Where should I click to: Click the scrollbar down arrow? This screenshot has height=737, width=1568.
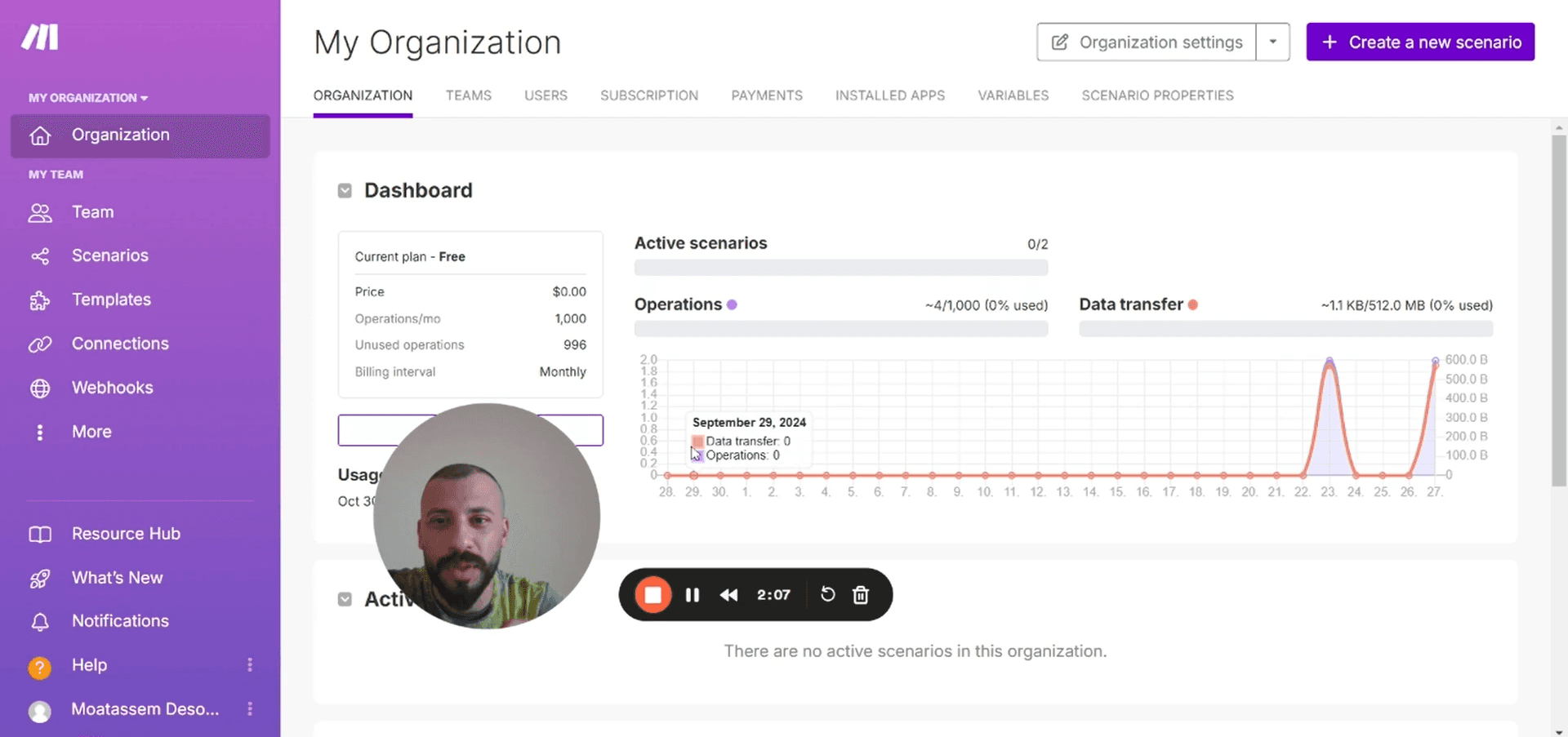1559,731
